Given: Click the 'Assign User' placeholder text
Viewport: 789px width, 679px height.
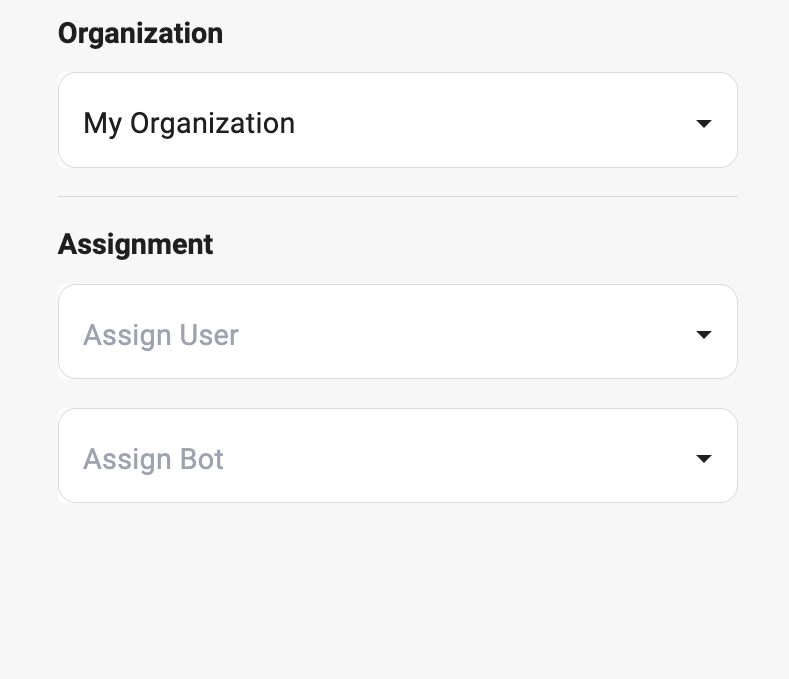Looking at the screenshot, I should (161, 335).
